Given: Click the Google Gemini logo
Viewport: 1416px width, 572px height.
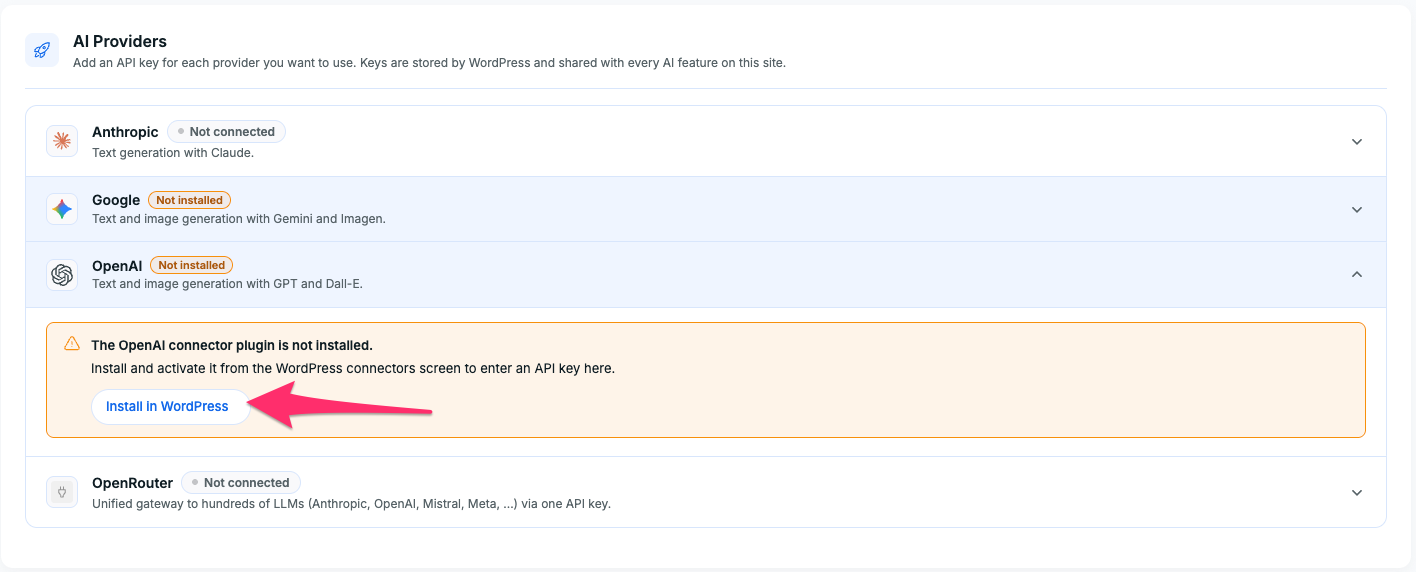Looking at the screenshot, I should click(x=62, y=209).
